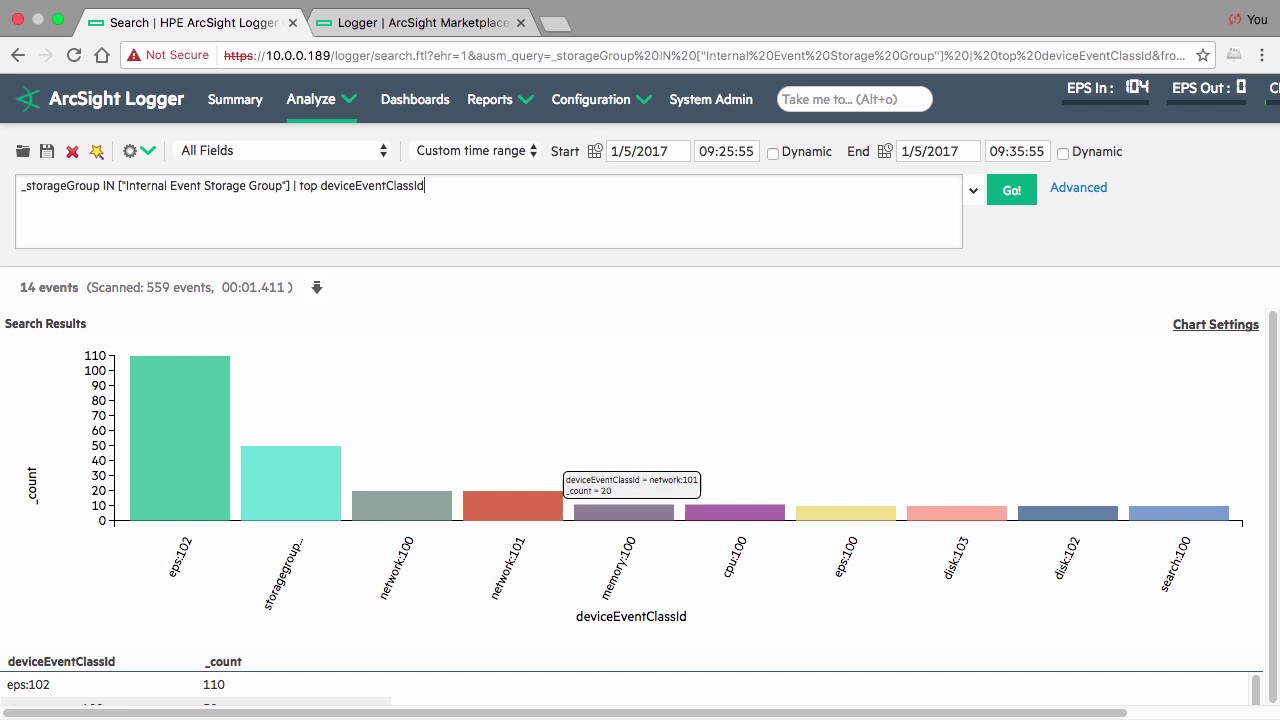Click in the Take me to search box

click(x=855, y=99)
